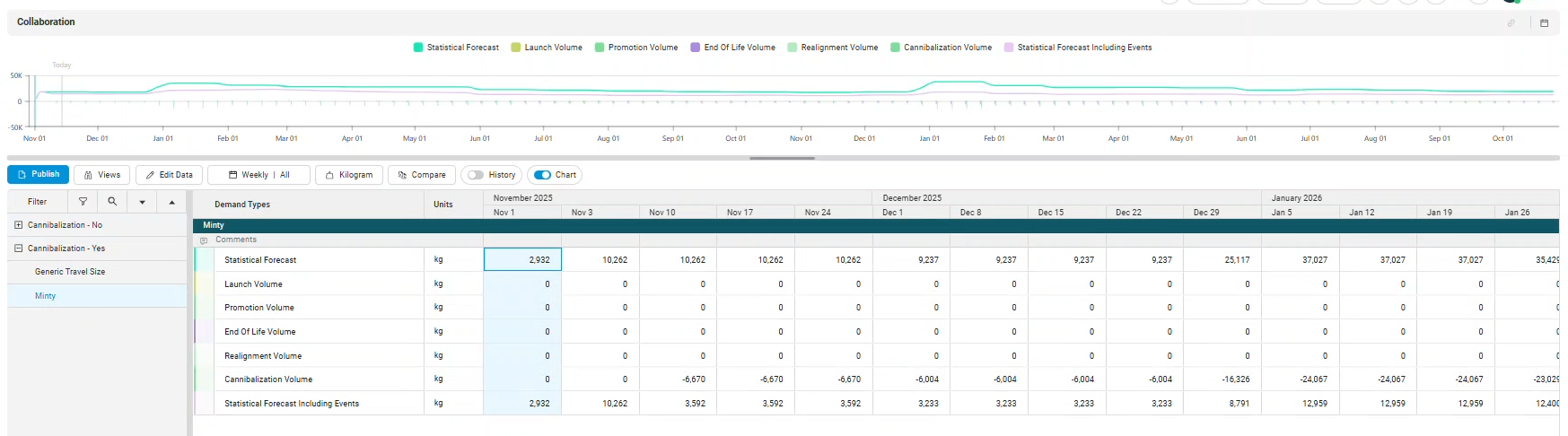This screenshot has width=1568, height=436.
Task: Click Statistical Forecast cell 2,932 for Nov 1
Action: 522,259
